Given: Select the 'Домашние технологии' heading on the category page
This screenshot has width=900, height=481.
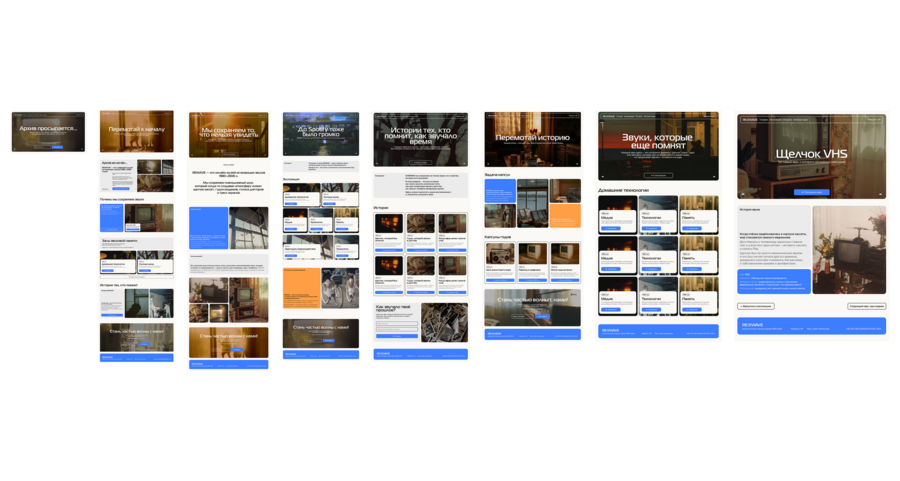Looking at the screenshot, I should tap(623, 190).
